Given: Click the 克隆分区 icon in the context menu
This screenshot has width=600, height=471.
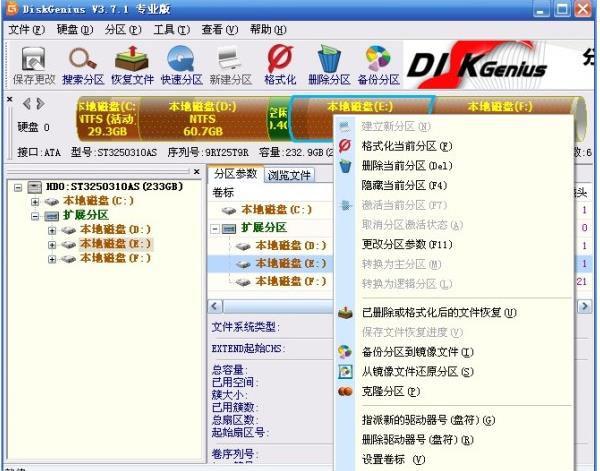Looking at the screenshot, I should pos(345,391).
